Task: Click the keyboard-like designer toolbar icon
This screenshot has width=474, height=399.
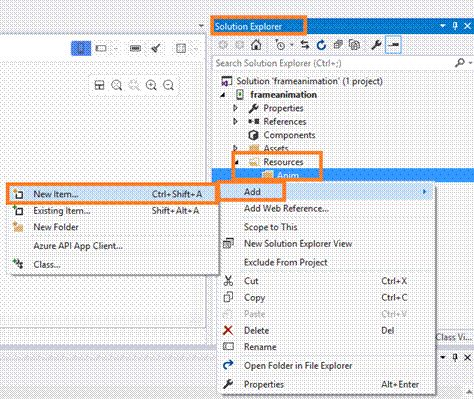Action: tap(135, 49)
